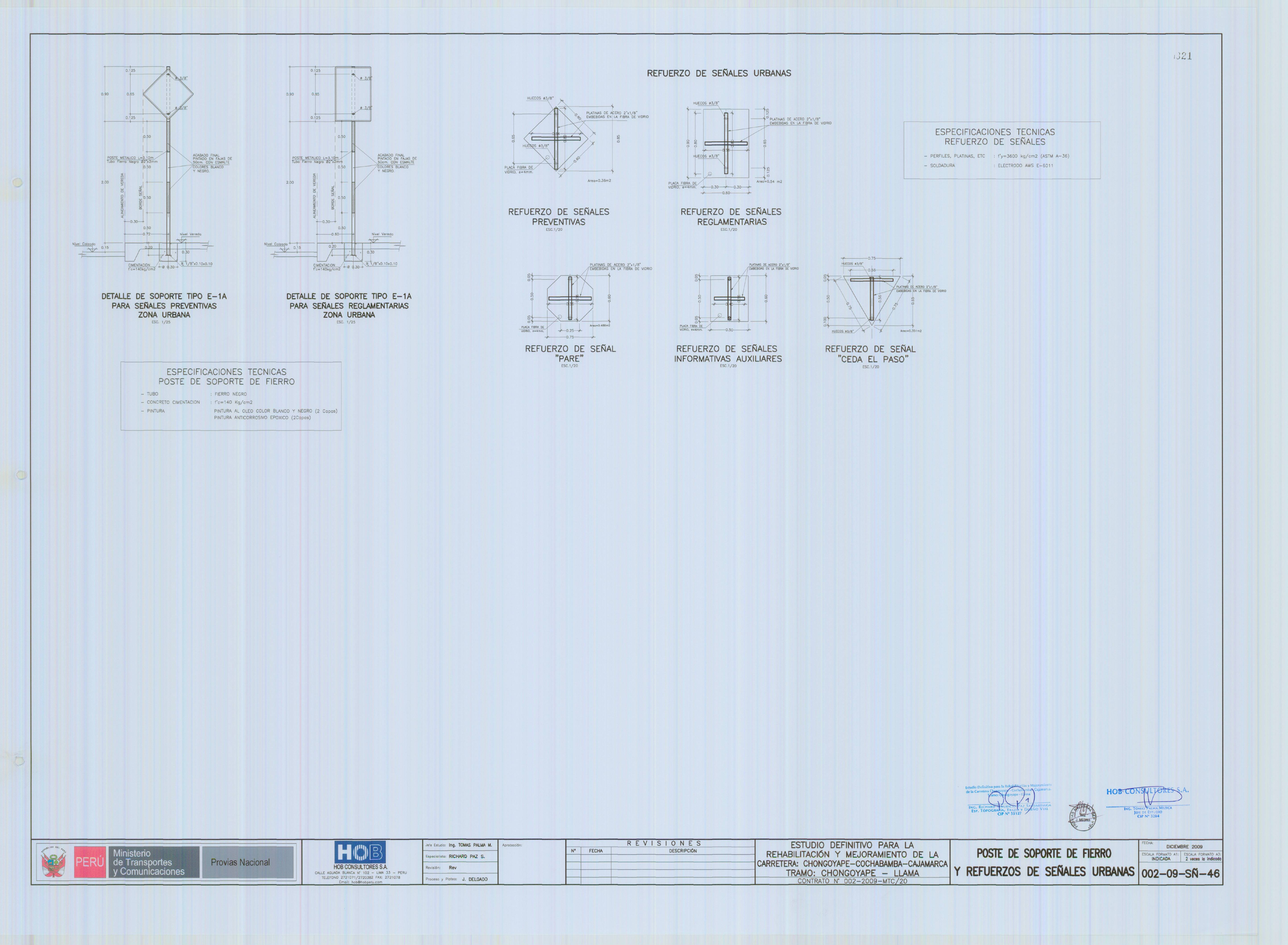This screenshot has height=945, width=1288.
Task: Click the 'HOB CONSULTORES S.A.' text under the logo
Action: [360, 867]
